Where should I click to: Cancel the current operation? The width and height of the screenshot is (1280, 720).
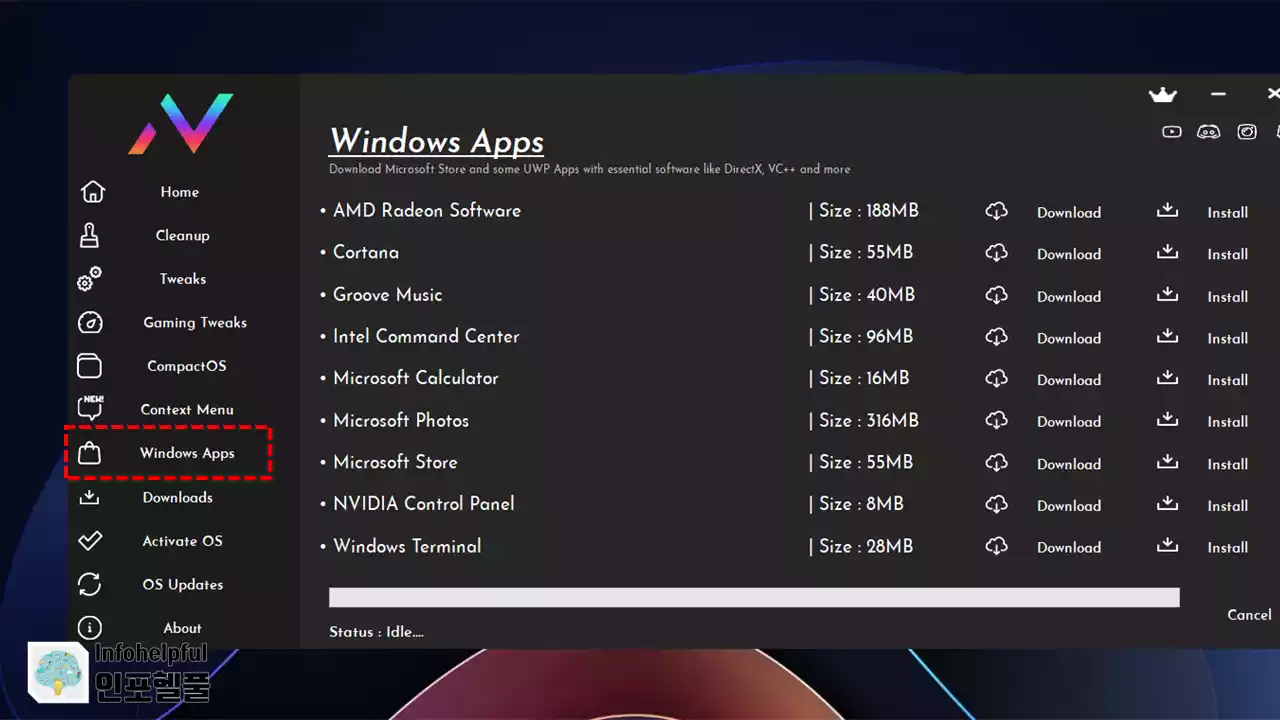[1249, 615]
